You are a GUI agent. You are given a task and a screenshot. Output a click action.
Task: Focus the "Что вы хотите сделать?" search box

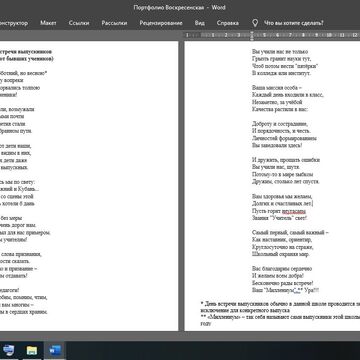(x=294, y=23)
